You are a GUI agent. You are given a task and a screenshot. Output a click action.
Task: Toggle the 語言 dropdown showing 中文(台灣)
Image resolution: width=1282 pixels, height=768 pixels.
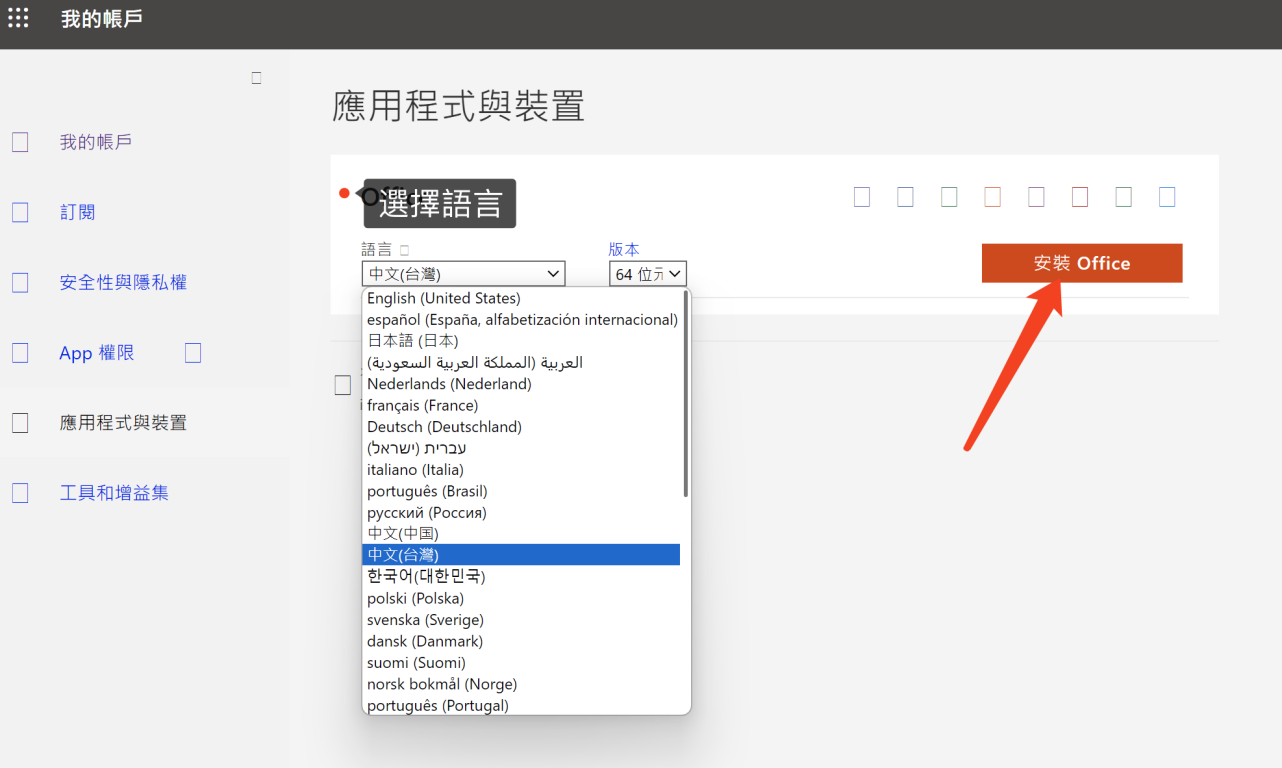pos(463,274)
